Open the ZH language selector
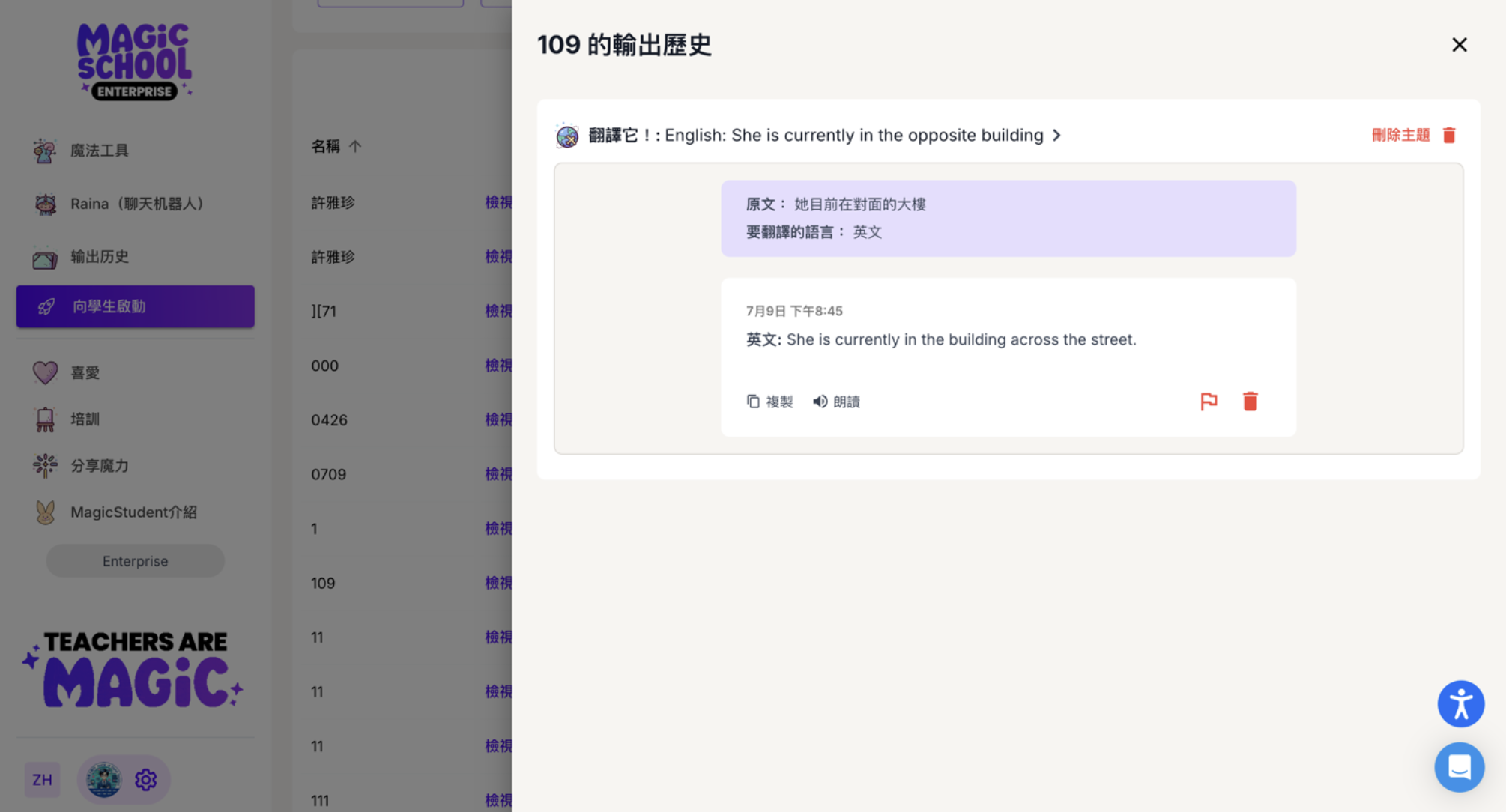Viewport: 1506px width, 812px height. coord(43,779)
